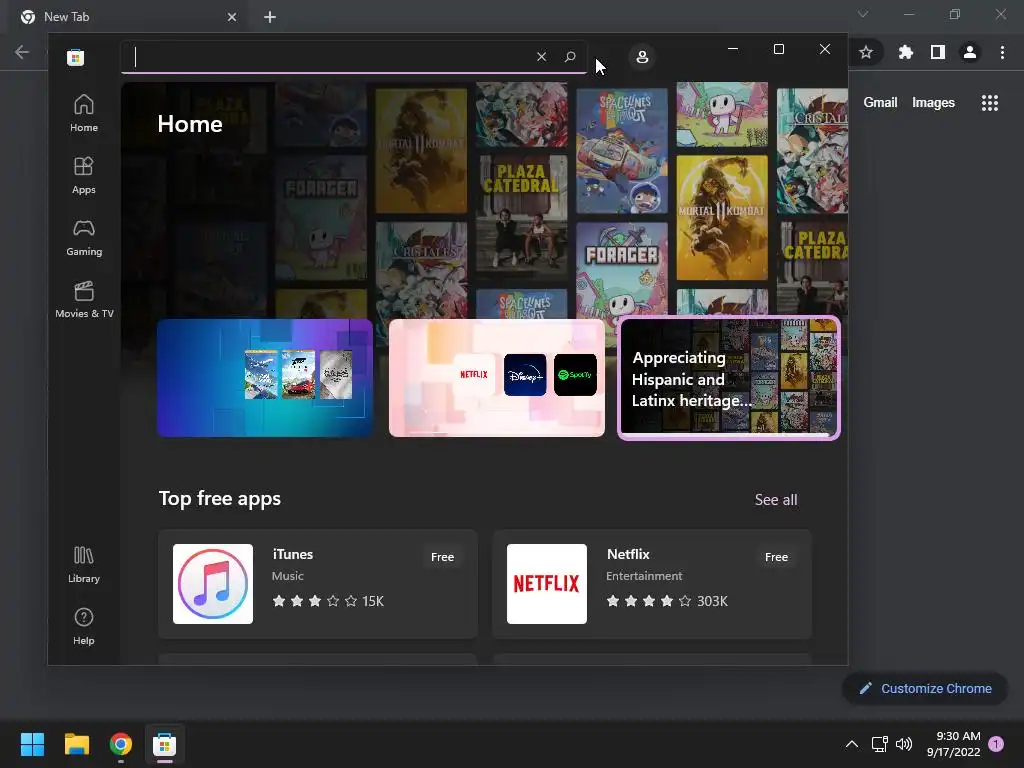
Task: Open Appreciating Hispanic and Latinx heritage card
Action: click(x=729, y=378)
